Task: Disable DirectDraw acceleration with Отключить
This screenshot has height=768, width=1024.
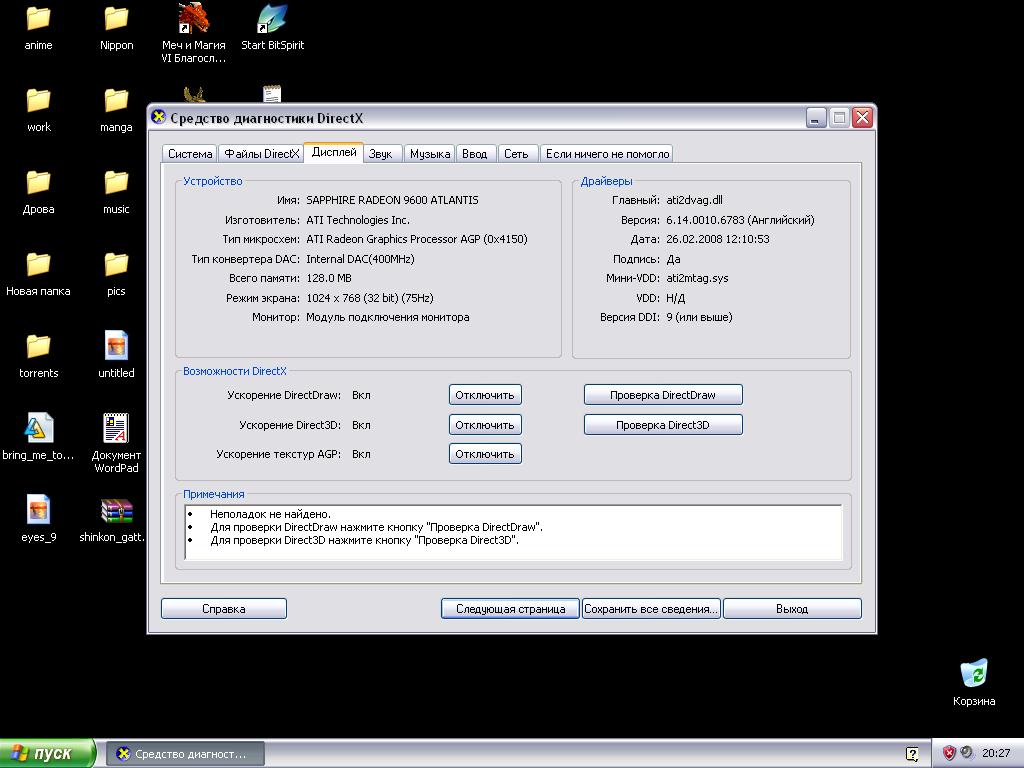Action: tap(485, 395)
